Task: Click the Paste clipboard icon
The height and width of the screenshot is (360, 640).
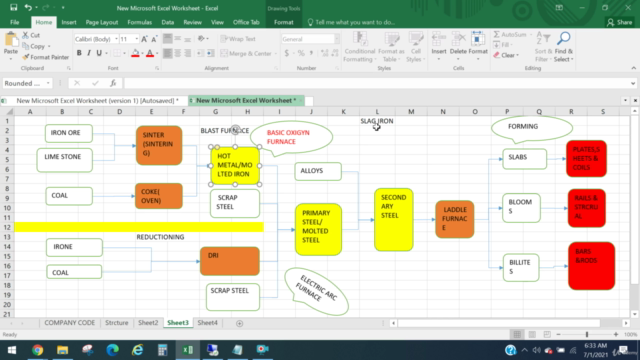Action: click(11, 41)
